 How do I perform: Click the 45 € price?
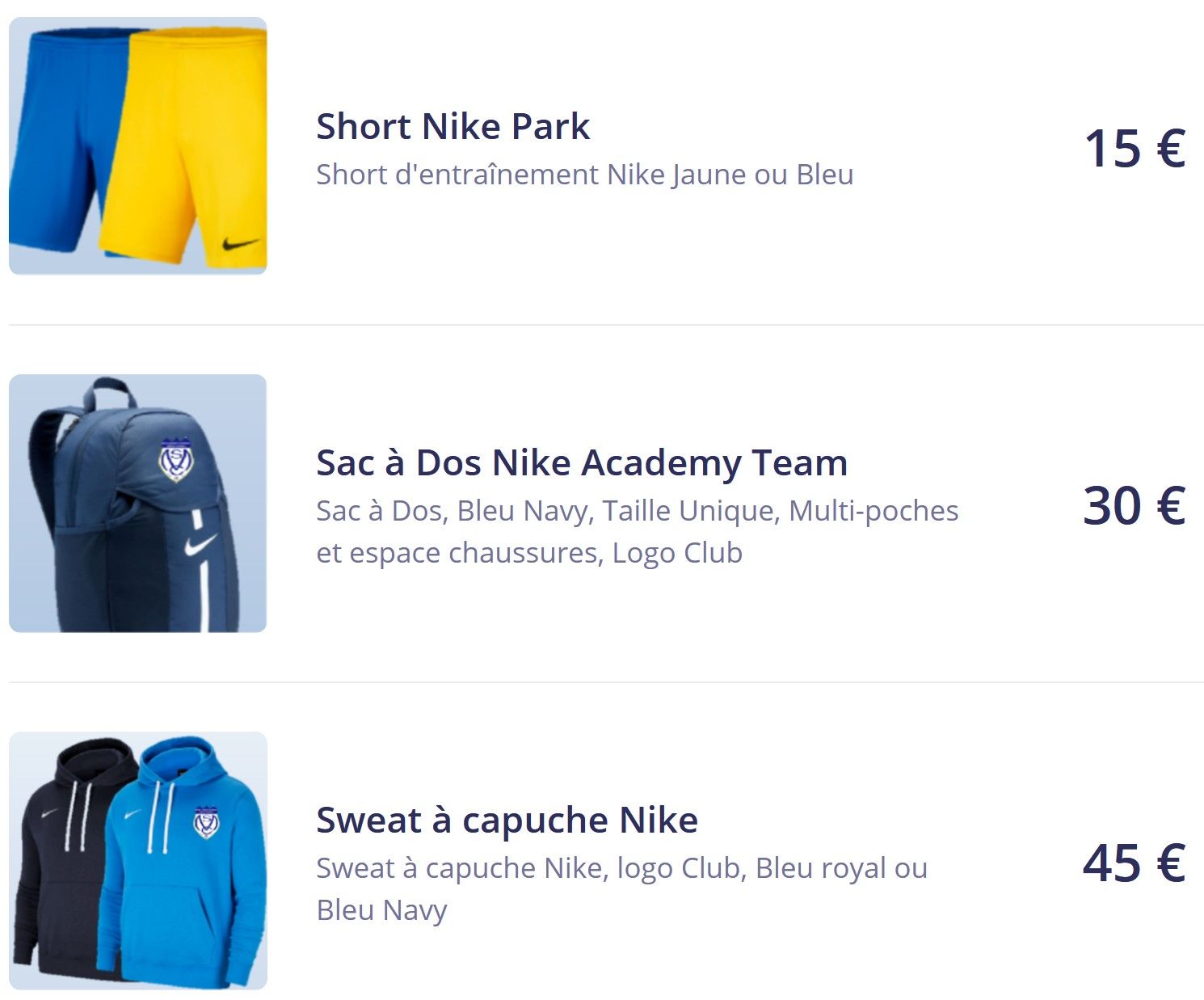pyautogui.click(x=1134, y=863)
